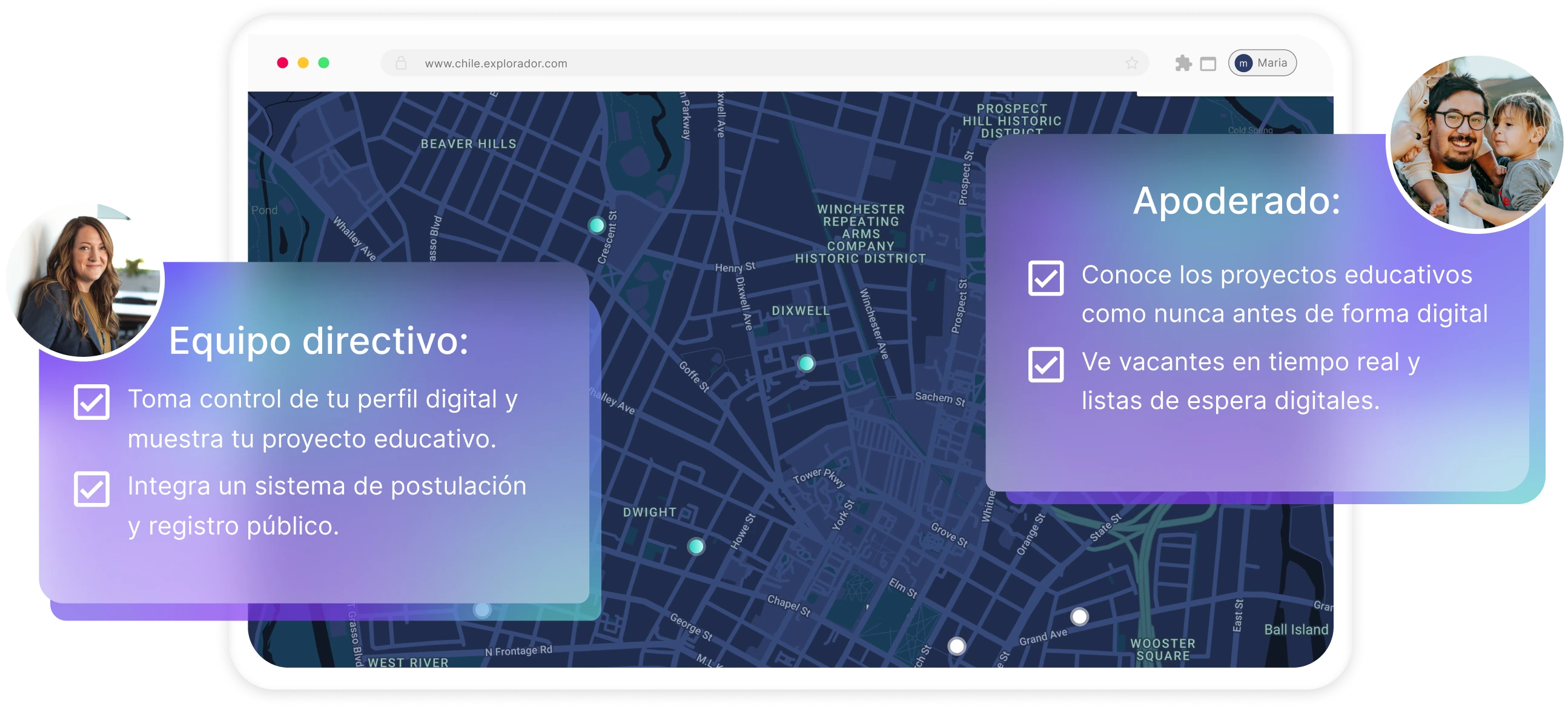Click the address bar www.chile.explorador.com
This screenshot has height=709, width=1568.
tap(764, 64)
